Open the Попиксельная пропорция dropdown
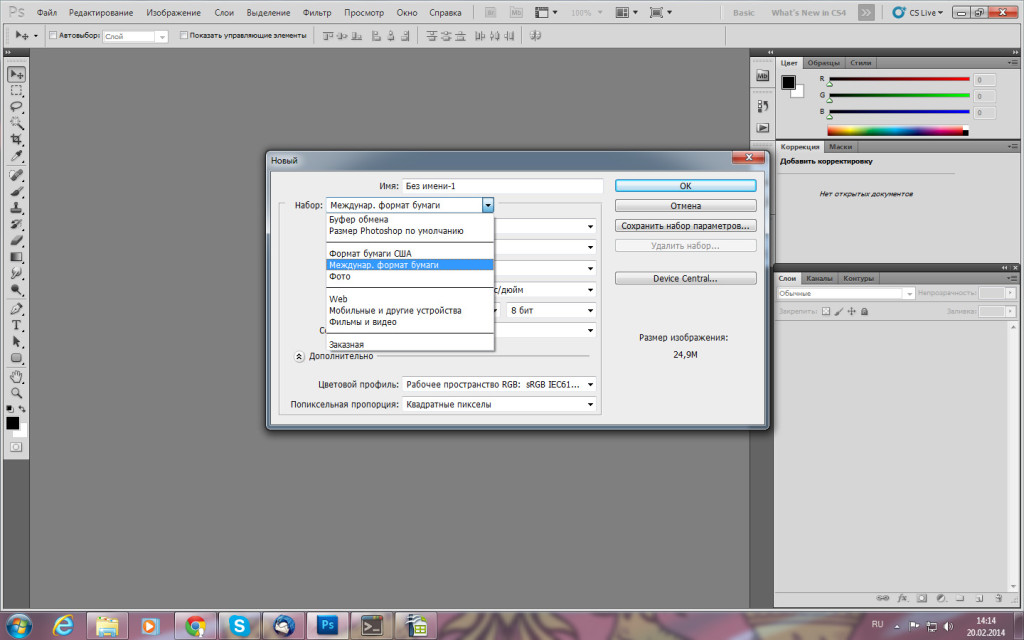1024x640 pixels. click(x=499, y=405)
